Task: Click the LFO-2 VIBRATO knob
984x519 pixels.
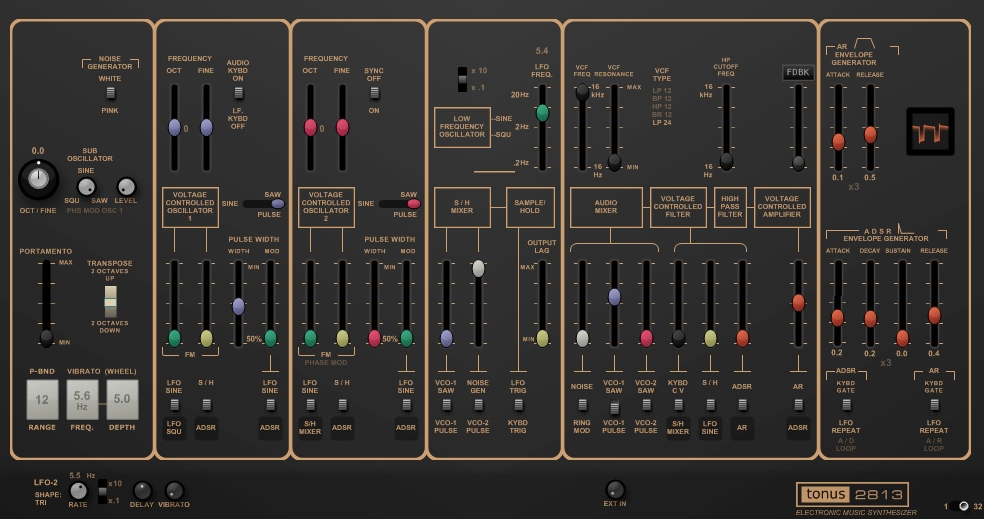Action: 174,490
